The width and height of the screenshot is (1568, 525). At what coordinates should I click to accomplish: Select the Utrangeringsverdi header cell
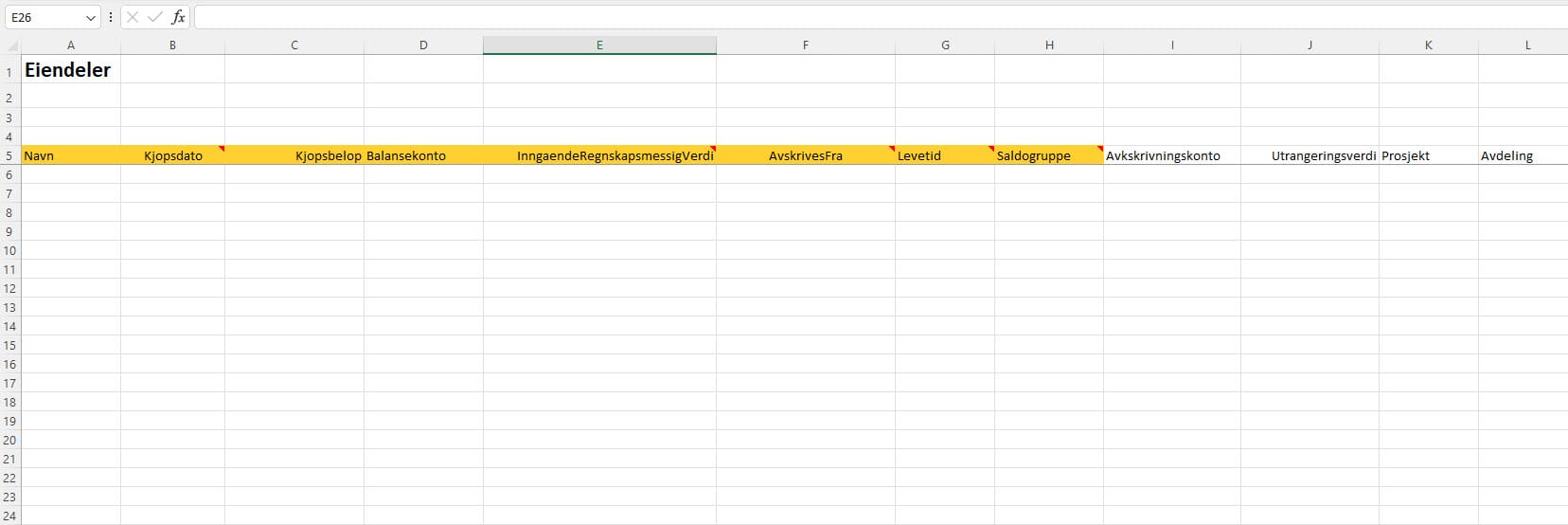tap(1310, 155)
